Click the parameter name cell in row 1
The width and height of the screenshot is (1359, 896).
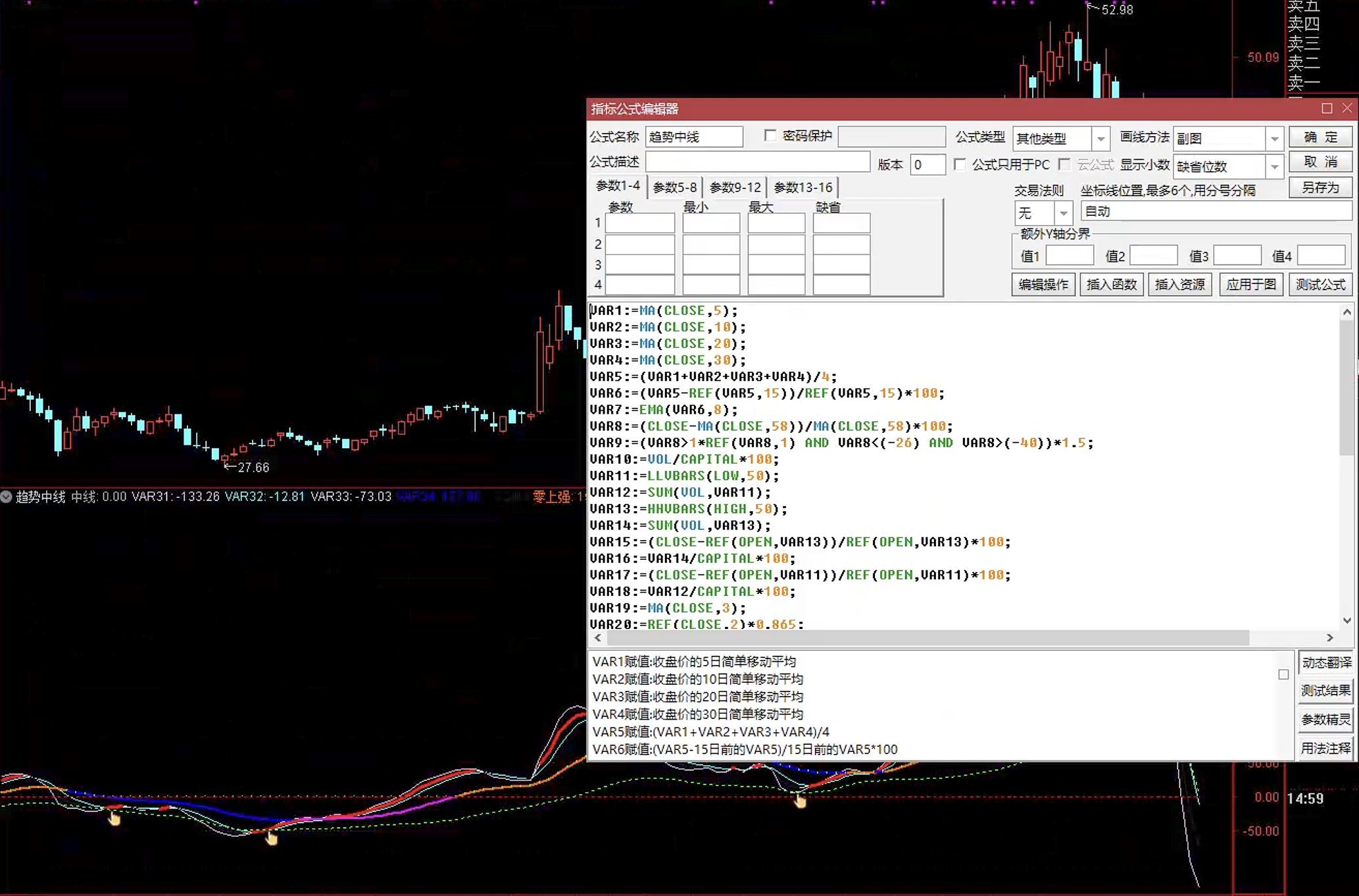click(640, 223)
